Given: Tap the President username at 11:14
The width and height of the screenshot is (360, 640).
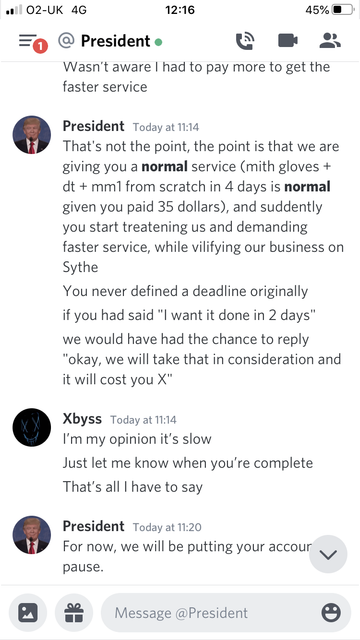Looking at the screenshot, I should tap(93, 126).
